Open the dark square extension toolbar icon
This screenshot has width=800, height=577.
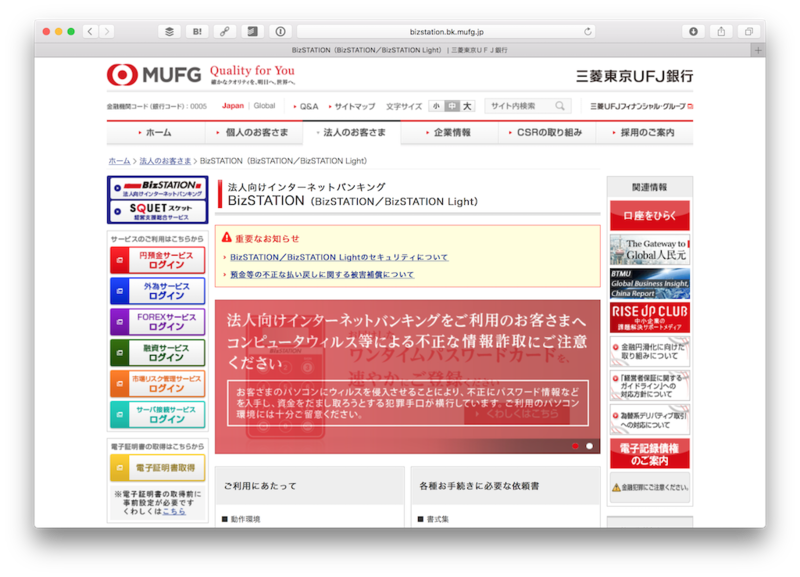pos(252,32)
